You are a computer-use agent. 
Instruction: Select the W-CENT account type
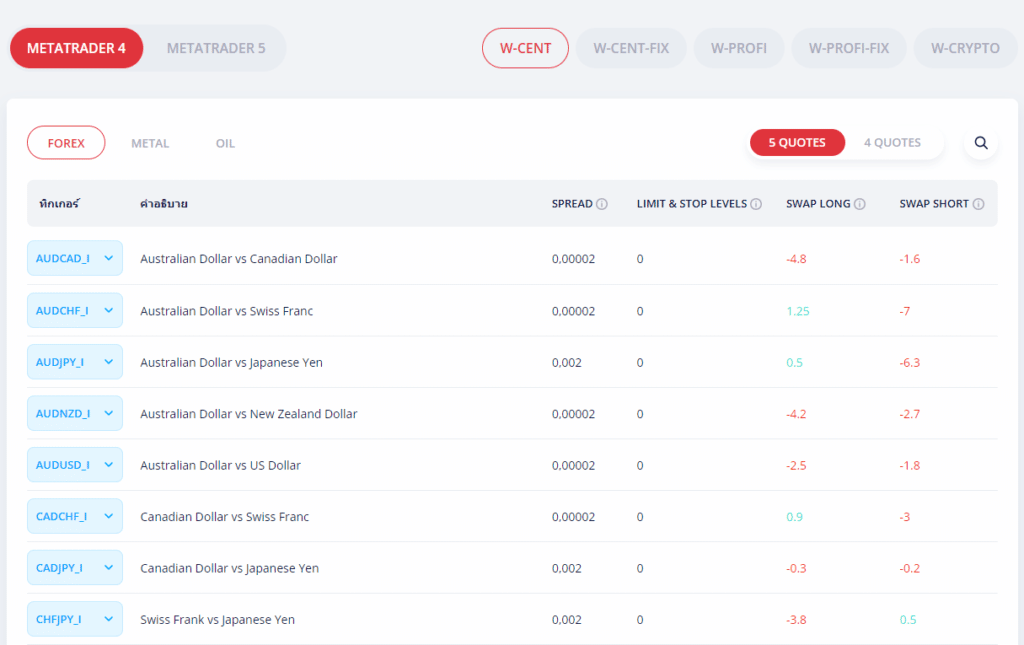pyautogui.click(x=525, y=48)
